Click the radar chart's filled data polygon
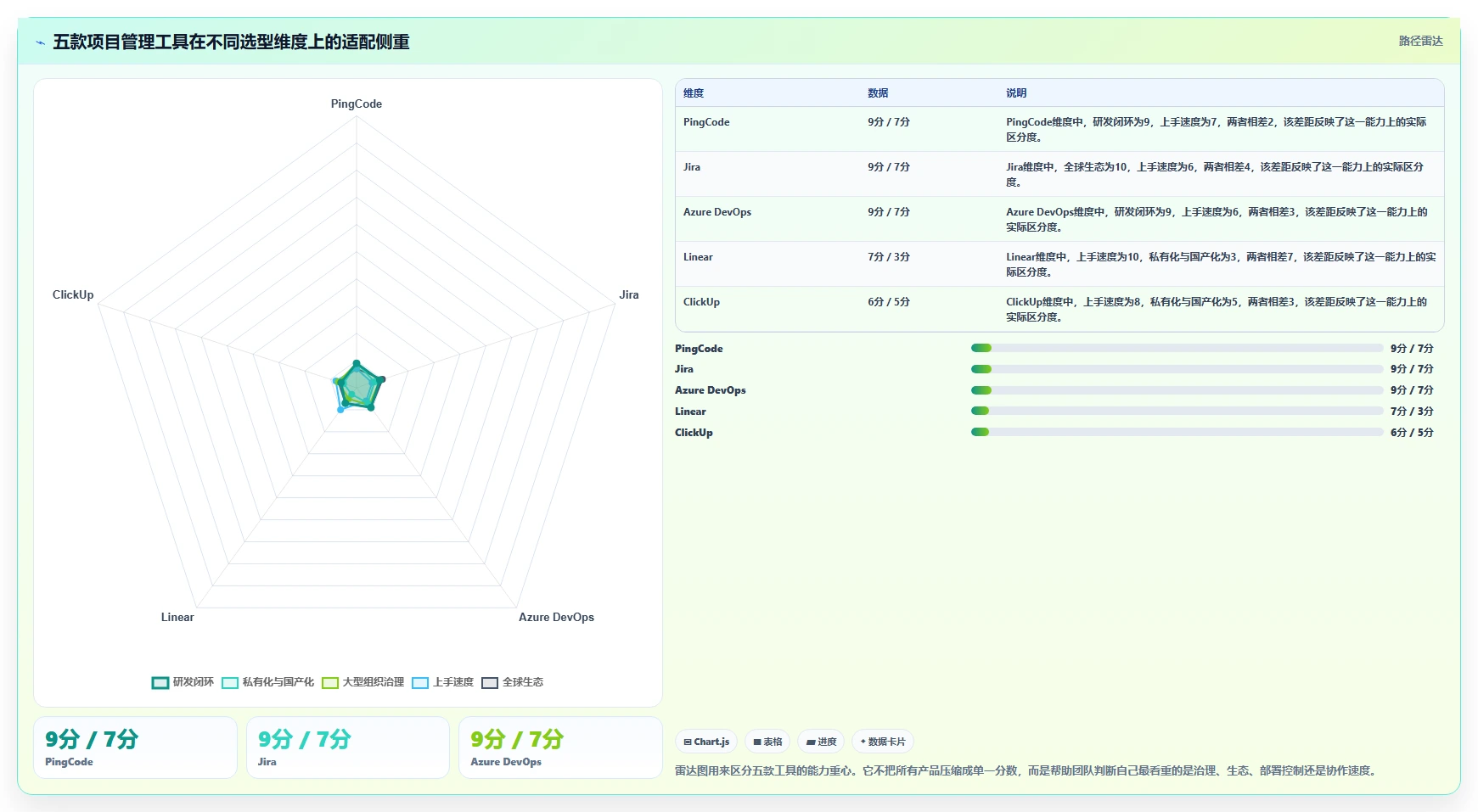Viewport: 1478px width, 812px height. (x=360, y=387)
